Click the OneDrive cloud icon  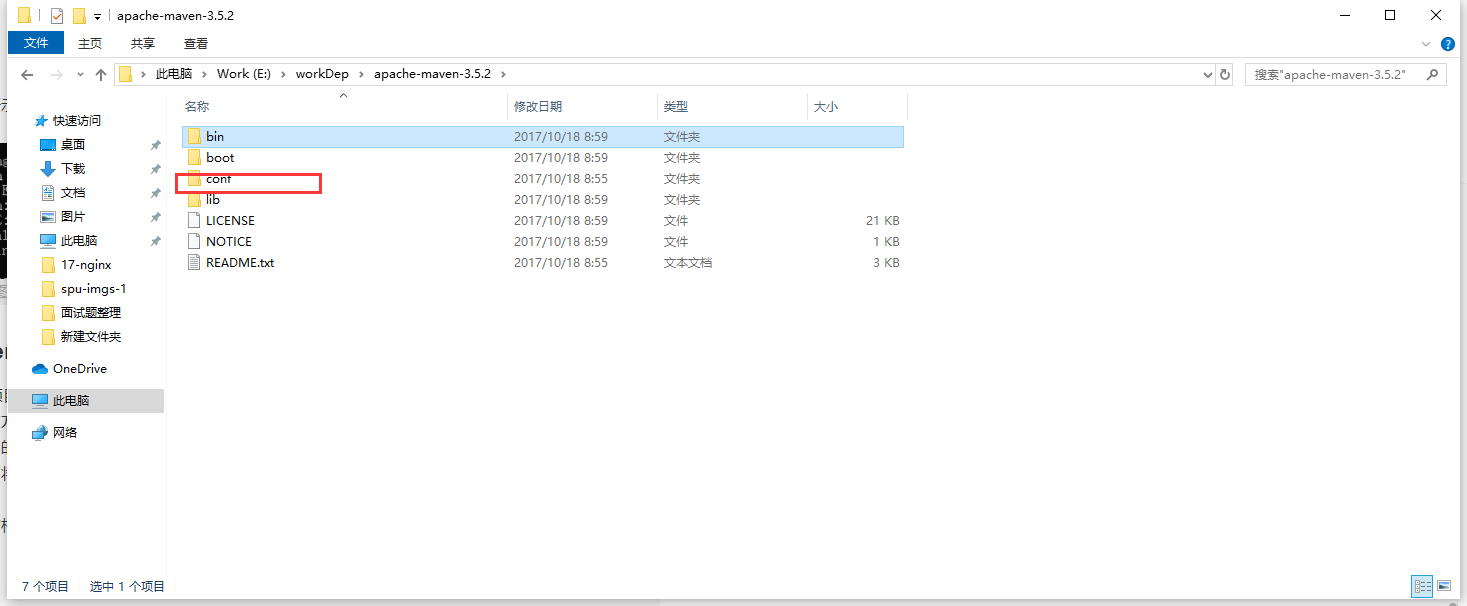click(40, 369)
